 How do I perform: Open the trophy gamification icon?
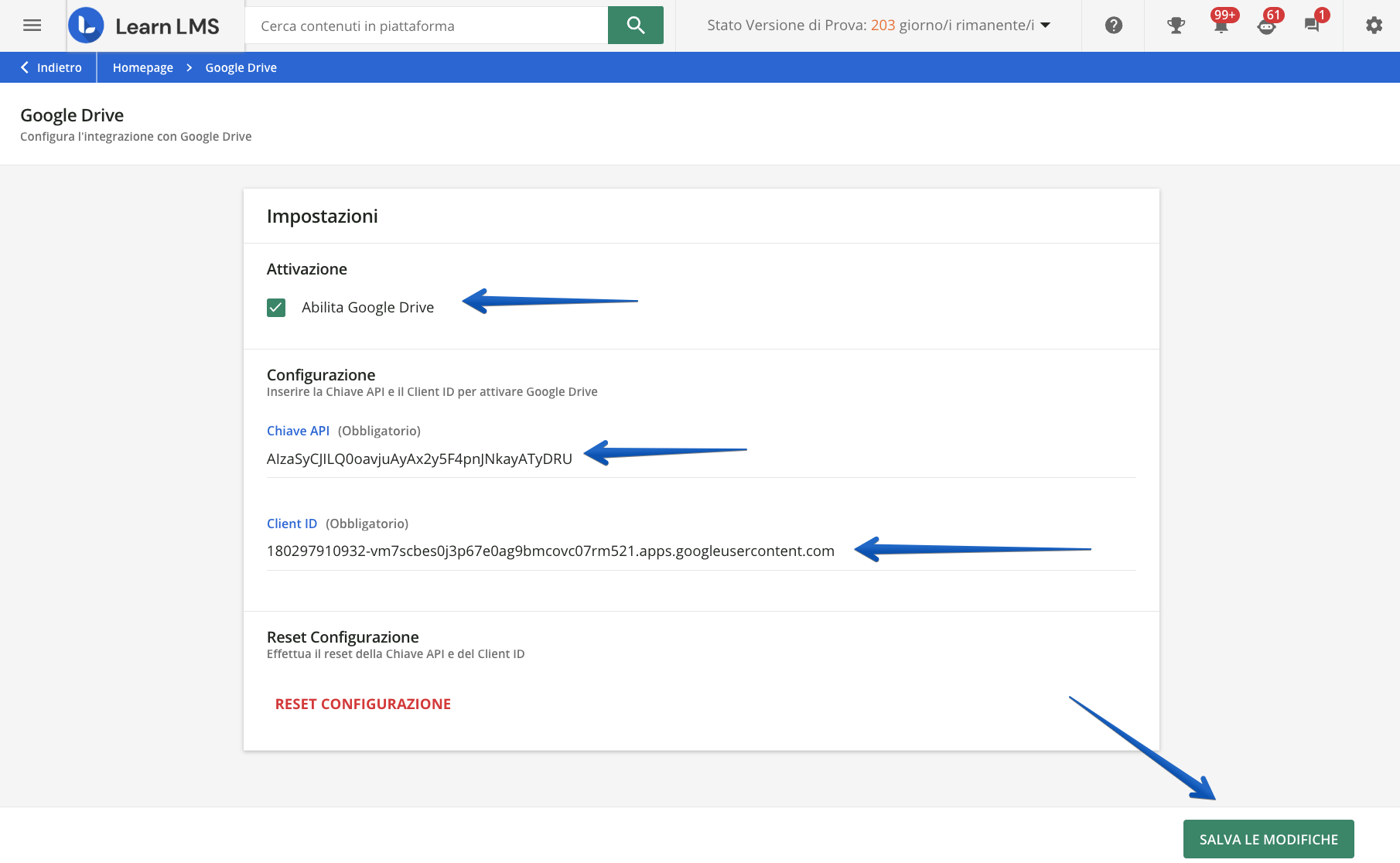(1176, 26)
